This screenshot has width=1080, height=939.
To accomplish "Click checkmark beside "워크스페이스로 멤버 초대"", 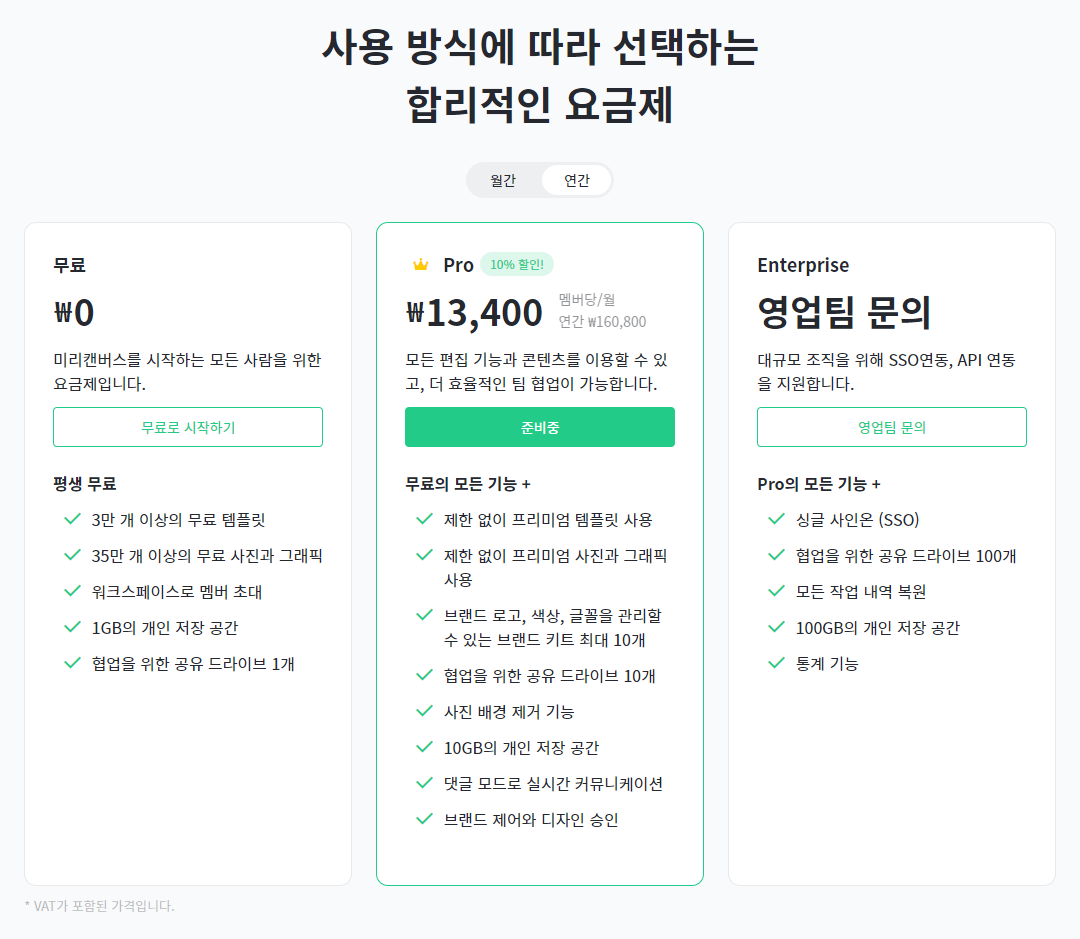I will pyautogui.click(x=72, y=591).
